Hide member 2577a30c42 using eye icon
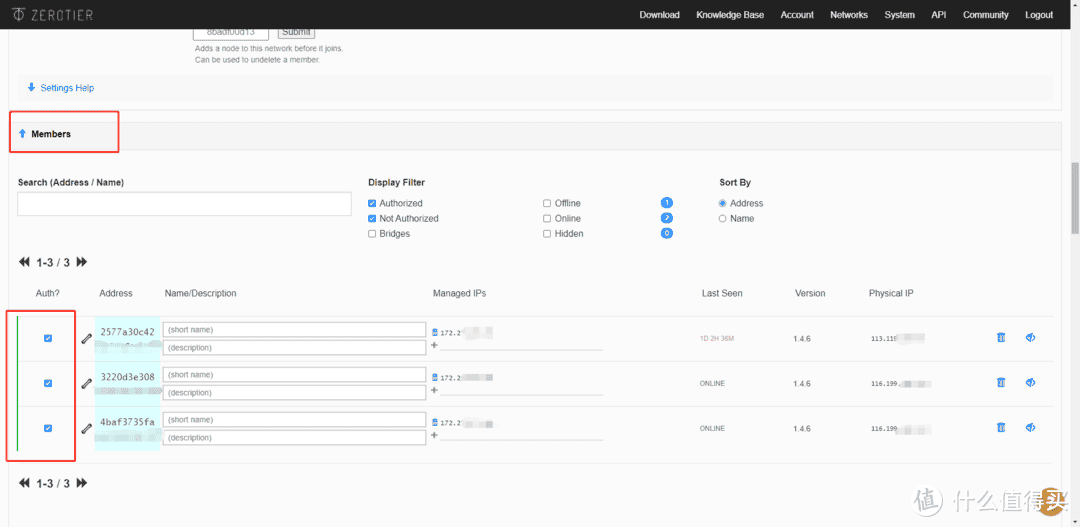 point(1030,338)
